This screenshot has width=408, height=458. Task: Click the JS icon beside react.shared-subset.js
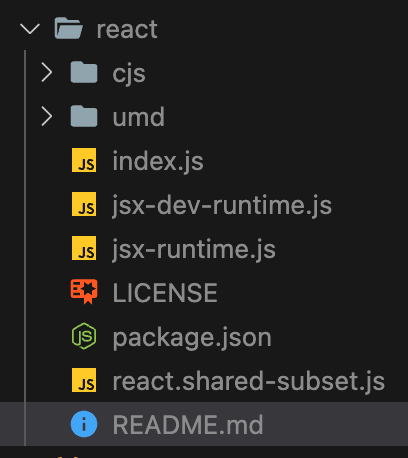click(84, 380)
